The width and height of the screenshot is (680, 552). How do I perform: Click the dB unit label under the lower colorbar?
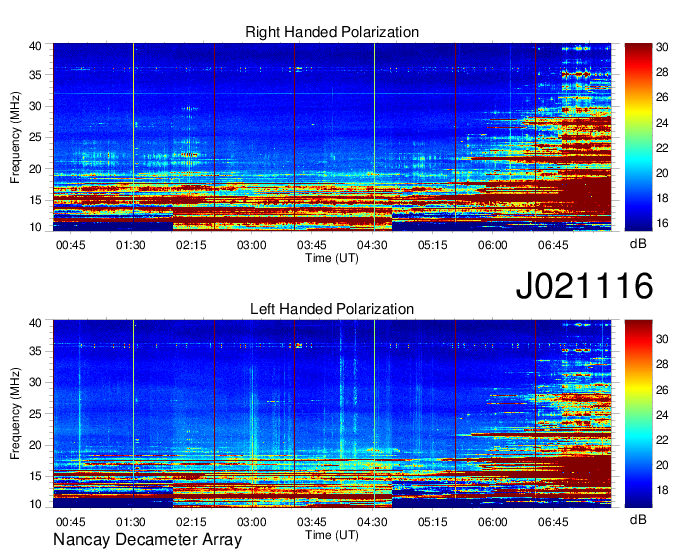coord(638,519)
